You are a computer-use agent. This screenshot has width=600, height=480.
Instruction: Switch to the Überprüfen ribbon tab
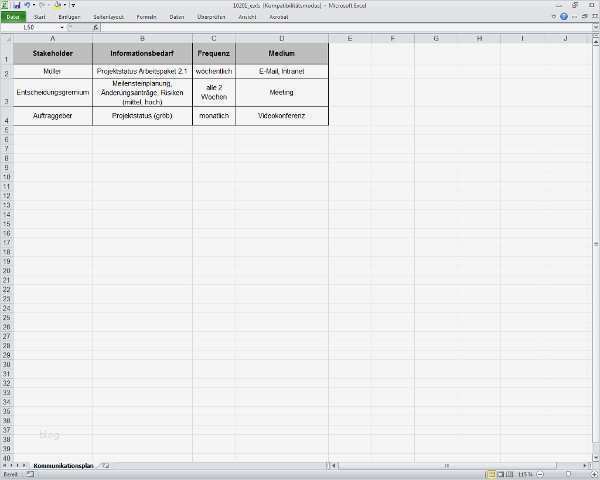(x=211, y=17)
